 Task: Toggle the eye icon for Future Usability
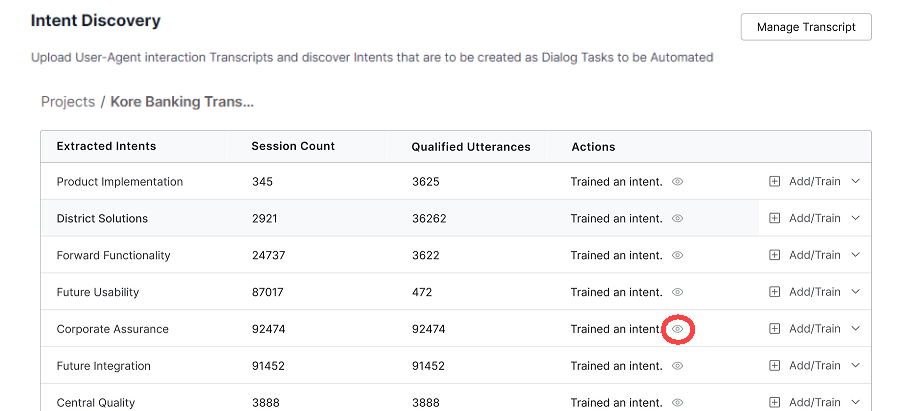(x=677, y=292)
